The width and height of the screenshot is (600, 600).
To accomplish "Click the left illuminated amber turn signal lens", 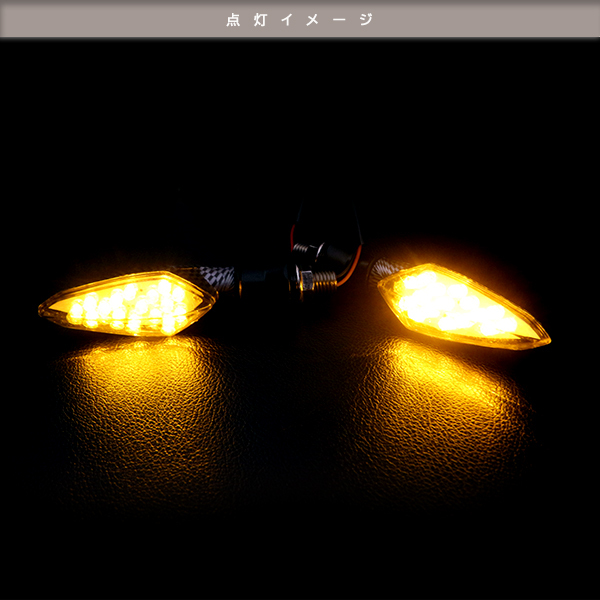I will [x=127, y=303].
